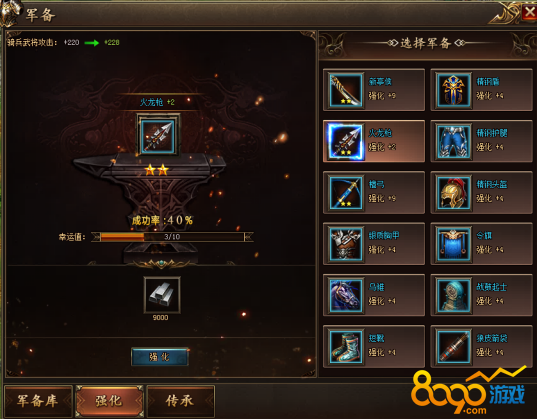Switch to the 传承 tab

click(x=180, y=401)
